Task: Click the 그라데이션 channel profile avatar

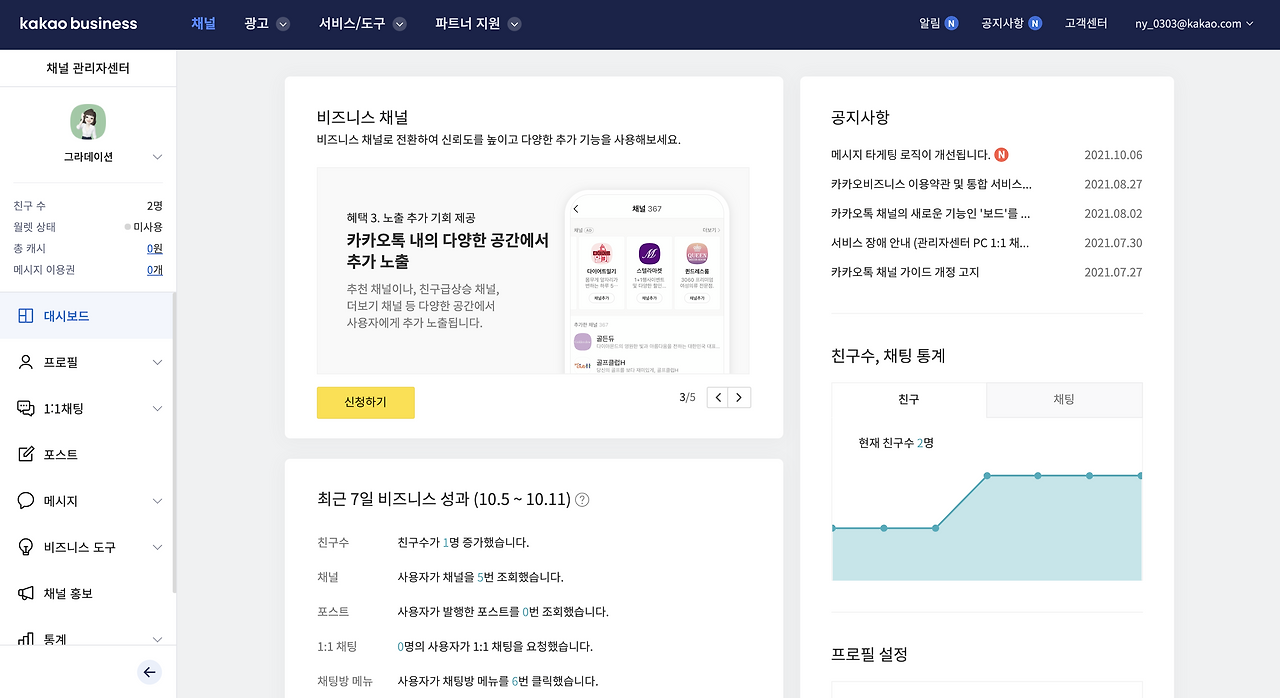Action: click(x=88, y=122)
